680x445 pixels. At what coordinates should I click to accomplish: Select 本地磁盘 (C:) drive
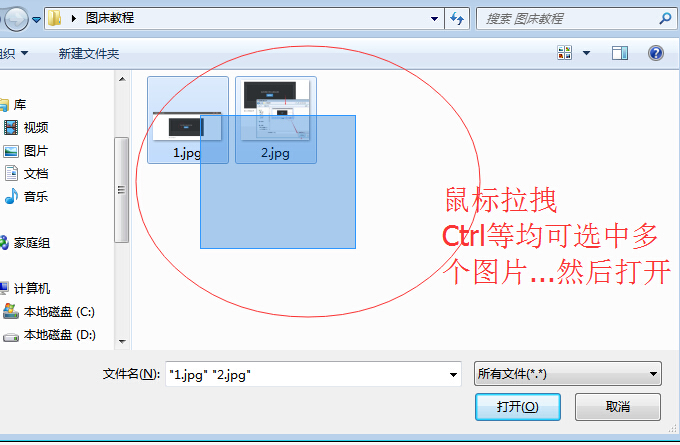click(49, 311)
